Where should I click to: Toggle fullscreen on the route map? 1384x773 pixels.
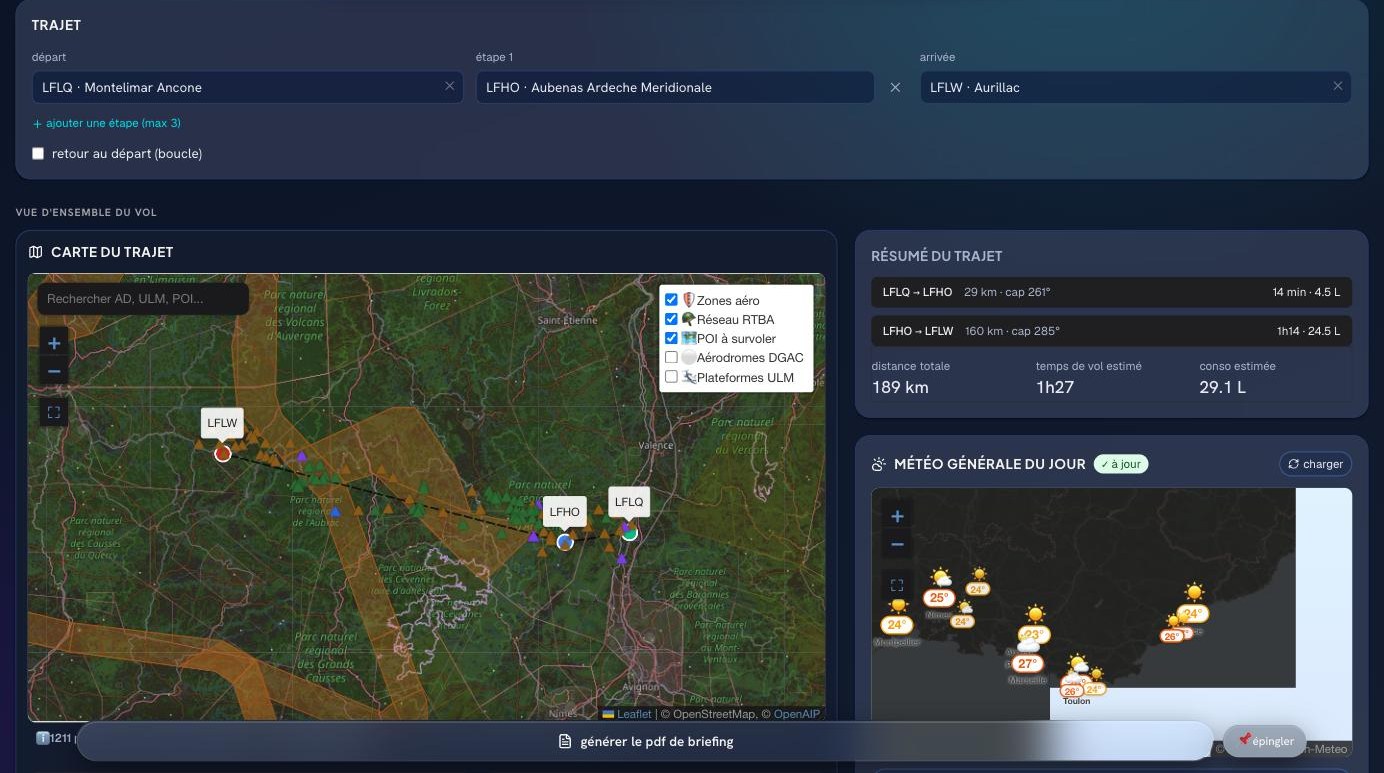tap(54, 412)
